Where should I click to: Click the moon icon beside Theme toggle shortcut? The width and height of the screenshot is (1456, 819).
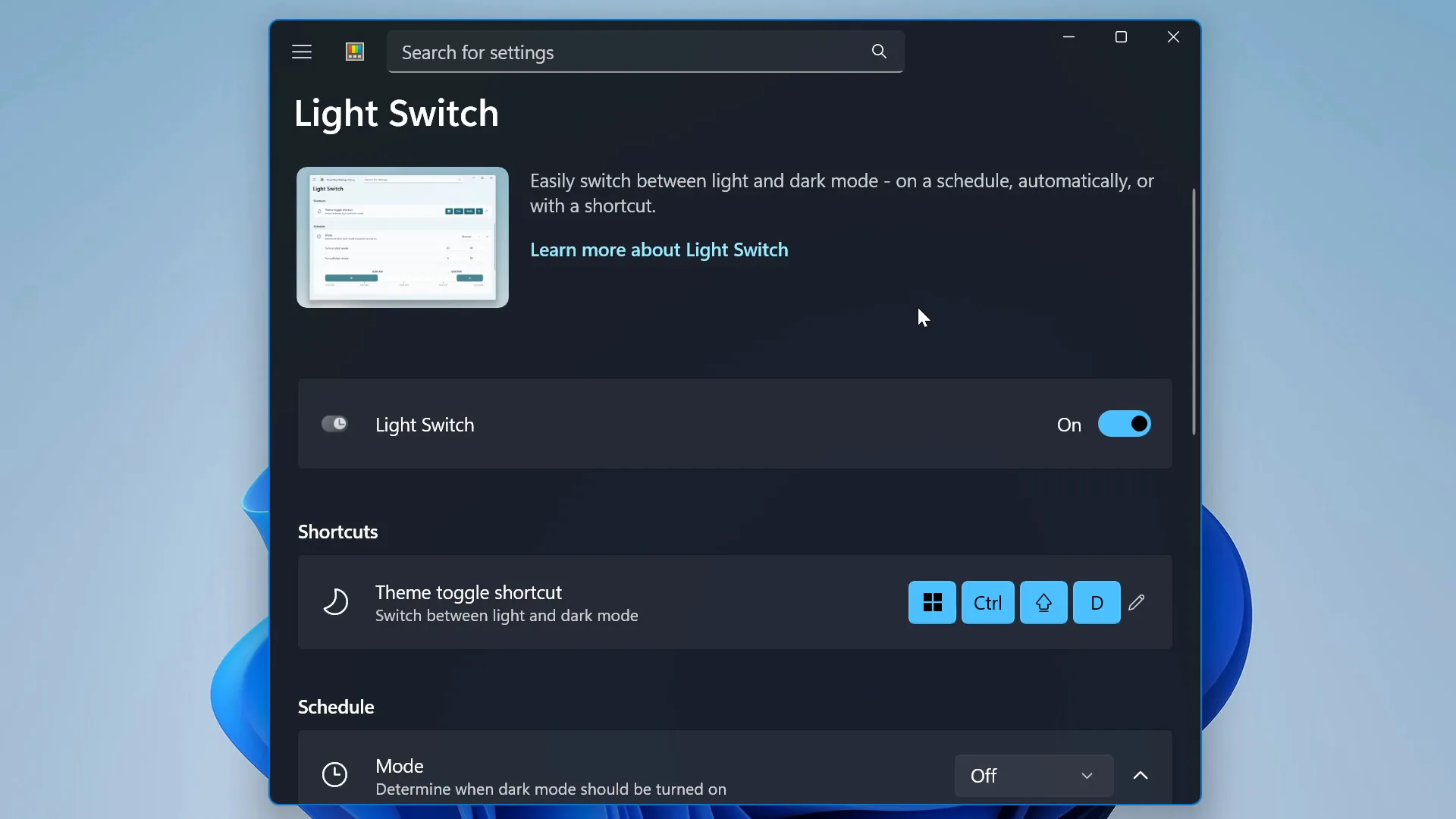coord(335,602)
